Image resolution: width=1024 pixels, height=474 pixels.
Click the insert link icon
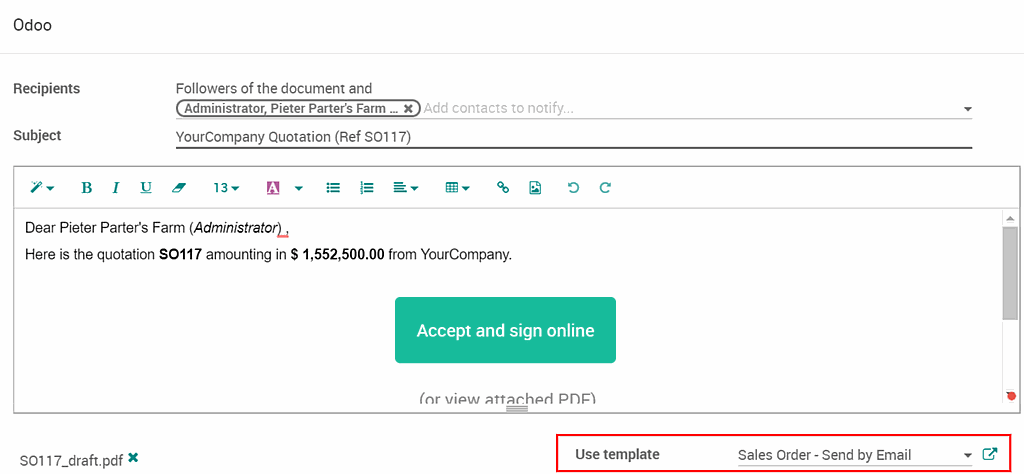point(503,188)
